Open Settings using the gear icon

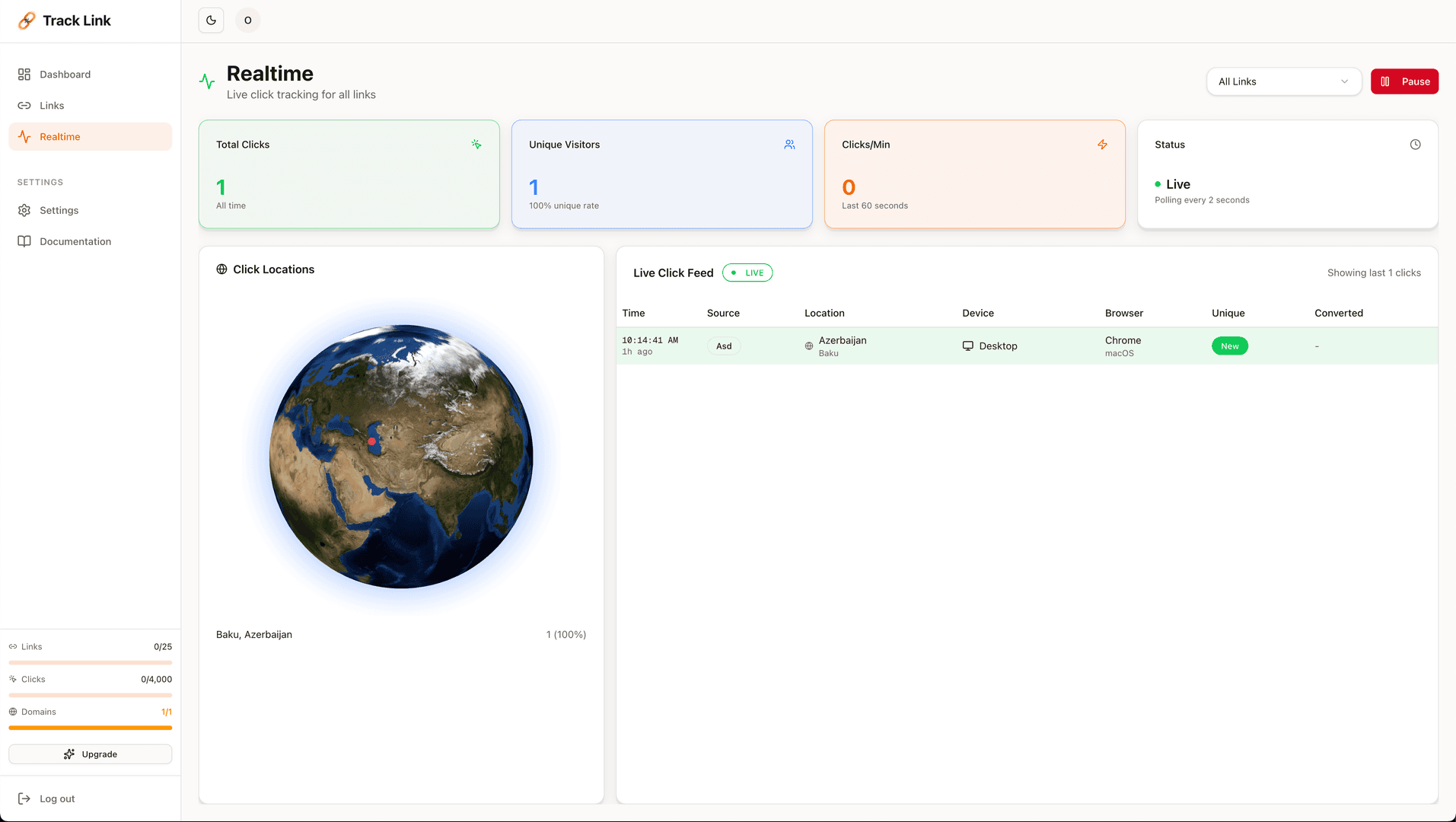click(x=25, y=210)
